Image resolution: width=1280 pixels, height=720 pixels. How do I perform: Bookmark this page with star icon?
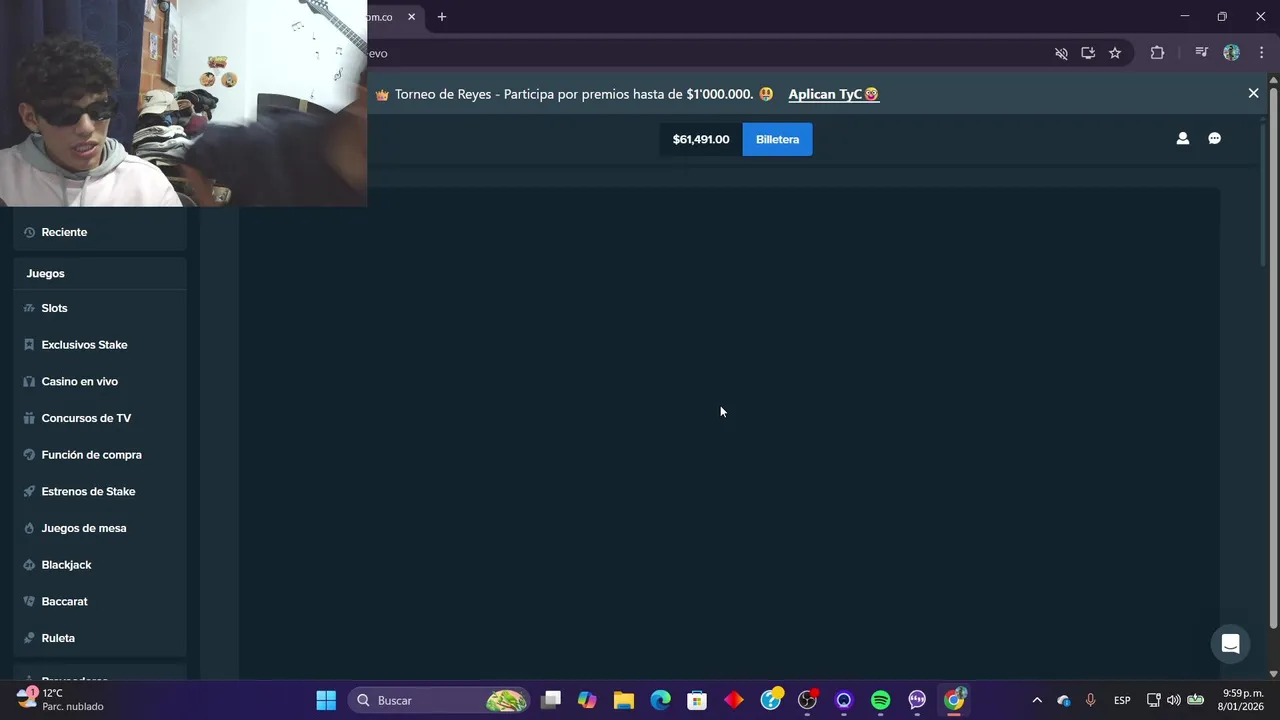(1115, 53)
